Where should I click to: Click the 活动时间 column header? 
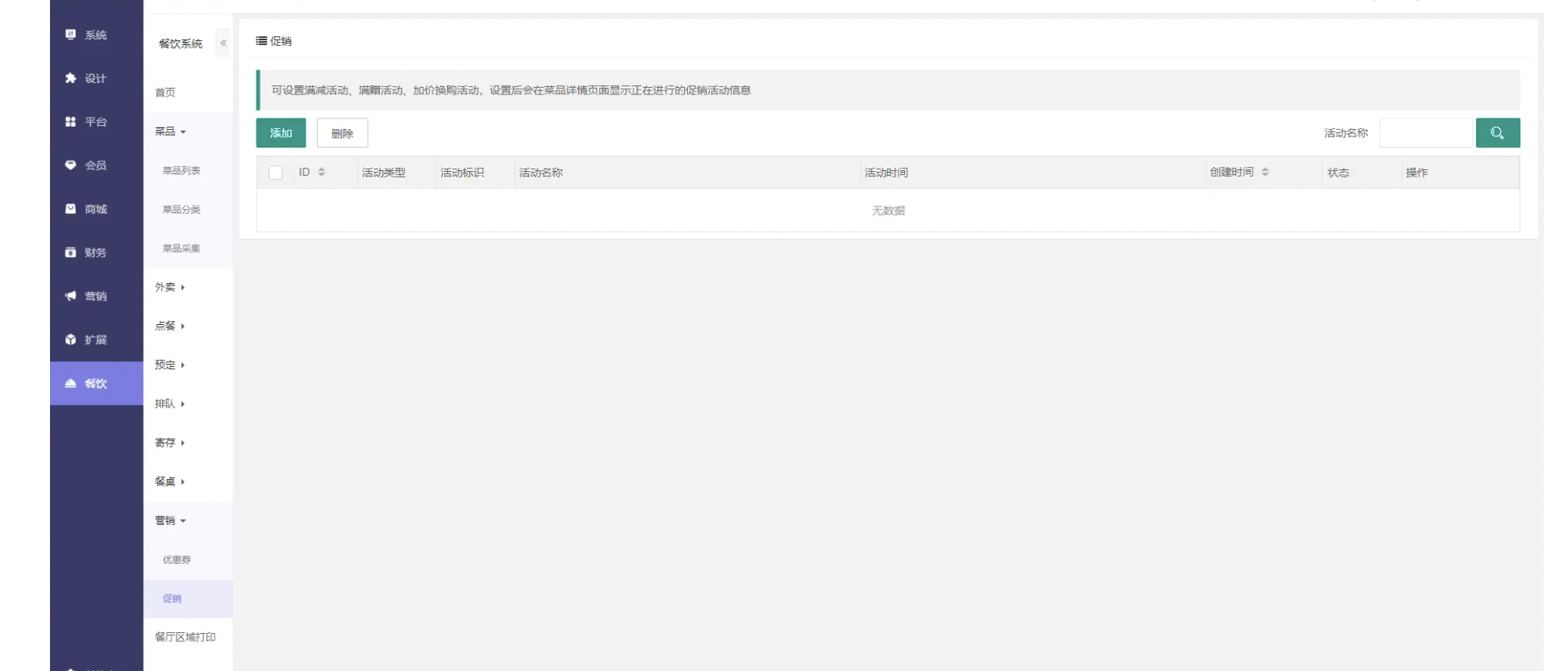pos(886,173)
